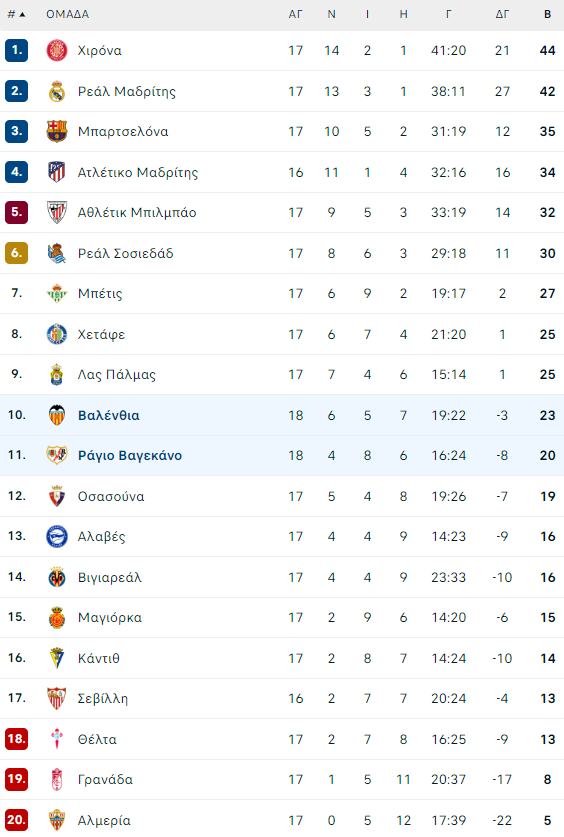Sort standings by the ΟΜΑΔΑ column header

pos(67,14)
